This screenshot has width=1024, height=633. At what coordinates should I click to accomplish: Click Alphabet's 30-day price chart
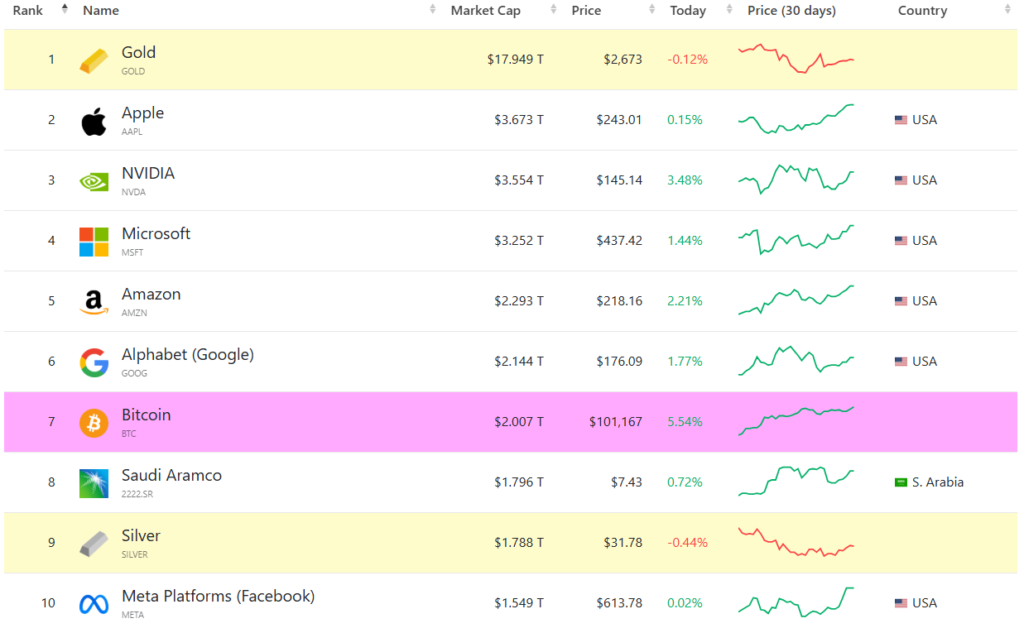pos(796,361)
